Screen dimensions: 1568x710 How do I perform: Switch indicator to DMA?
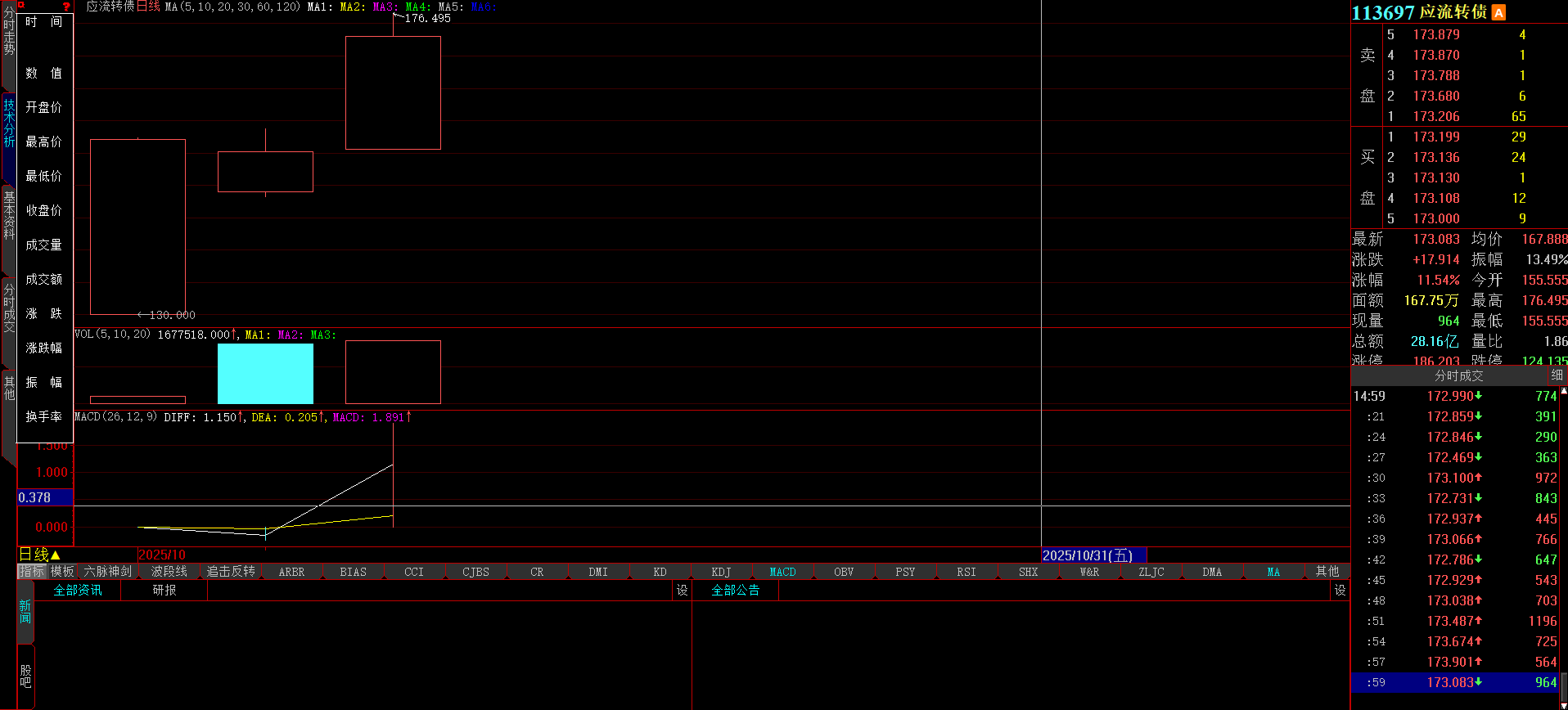[x=1213, y=572]
